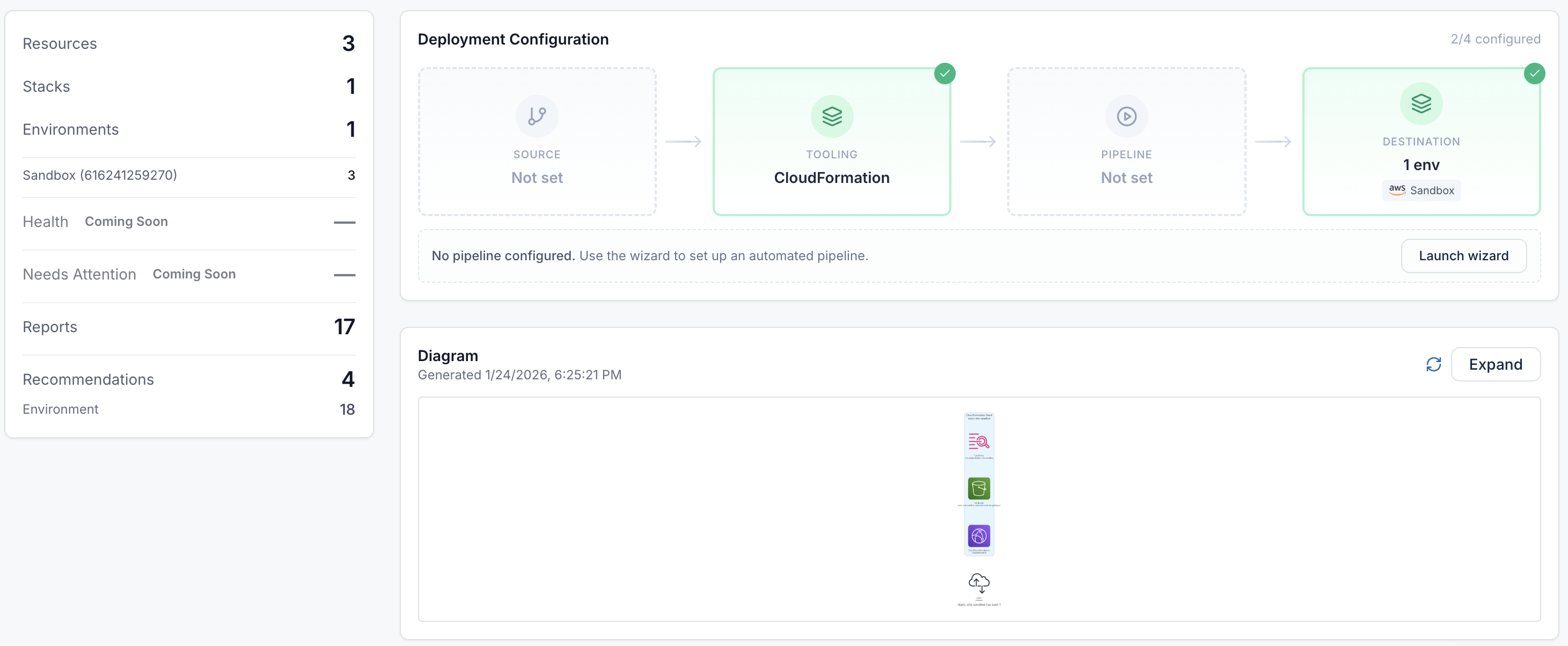Image resolution: width=1568 pixels, height=646 pixels.
Task: Click the Launch wizard button
Action: [x=1463, y=256]
